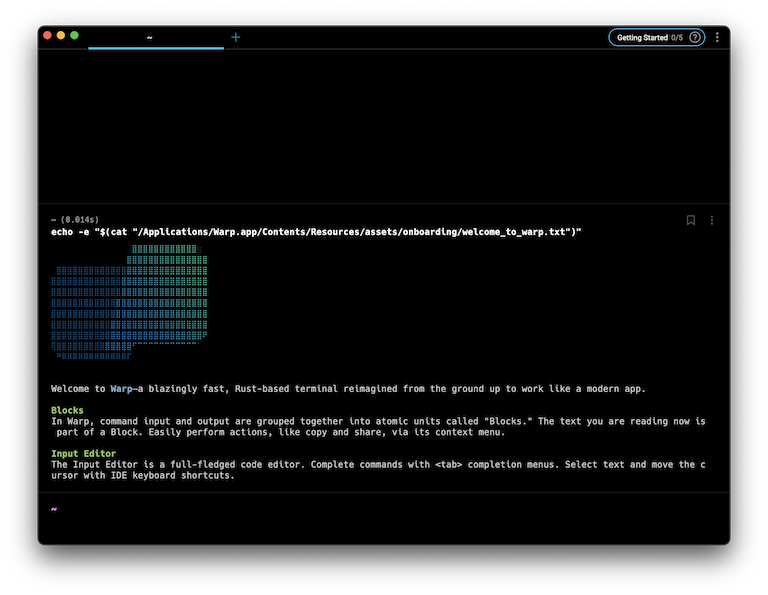This screenshot has height=595, width=768.
Task: Click the green Input Editor heading
Action: 83,453
